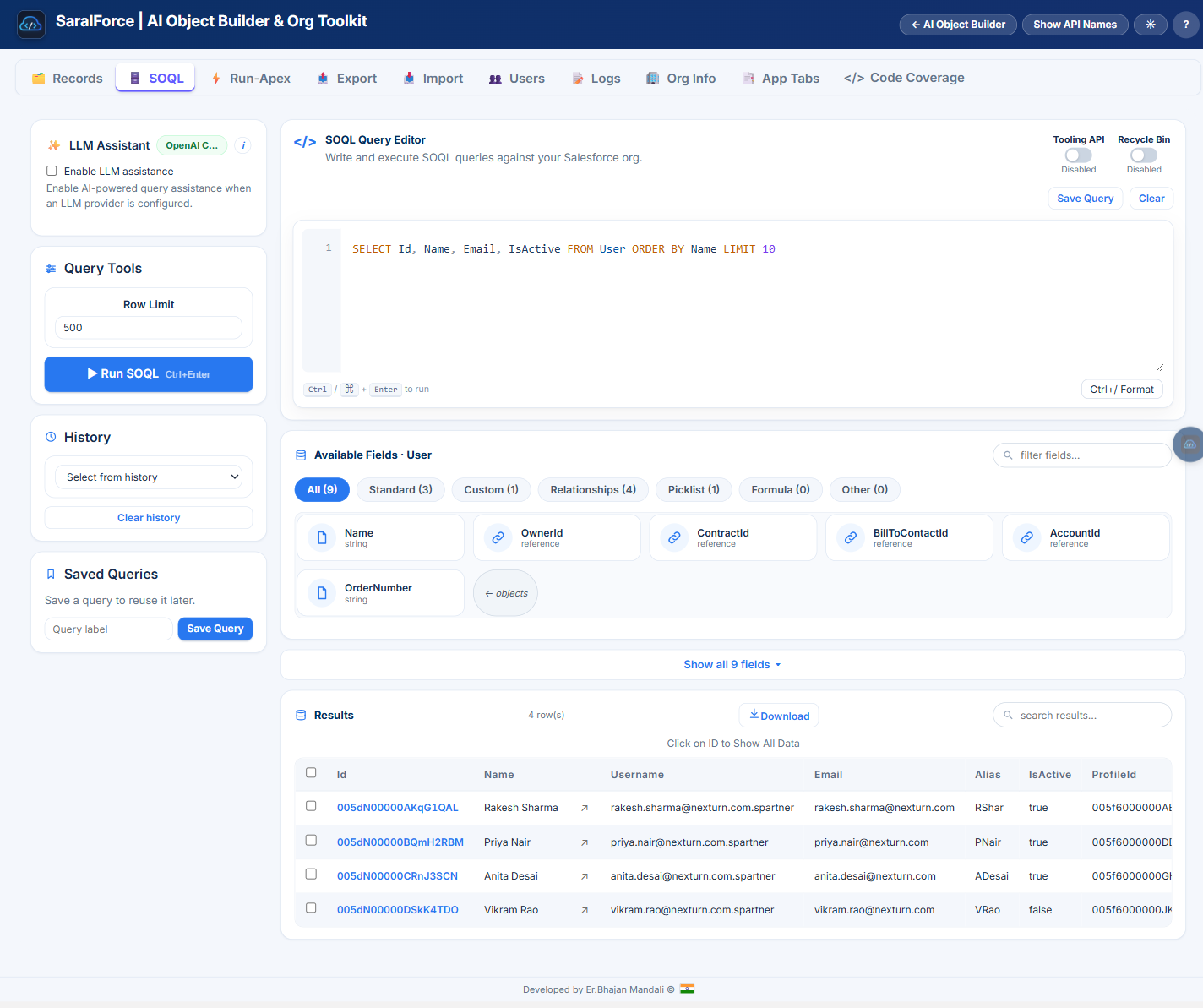Toggle the Recycle Bin switch
The image size is (1203, 1008).
click(1144, 155)
